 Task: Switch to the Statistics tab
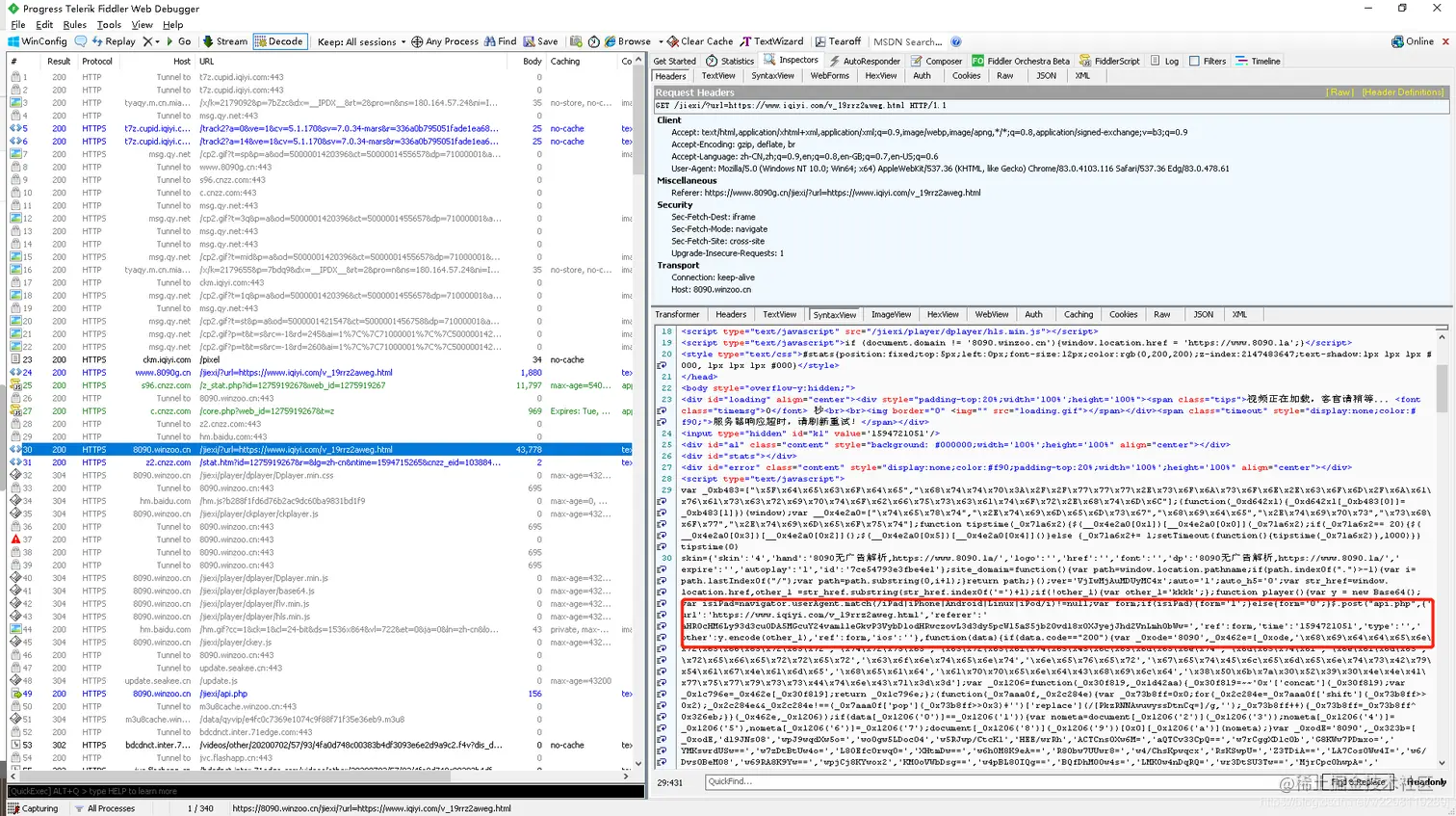coord(730,61)
